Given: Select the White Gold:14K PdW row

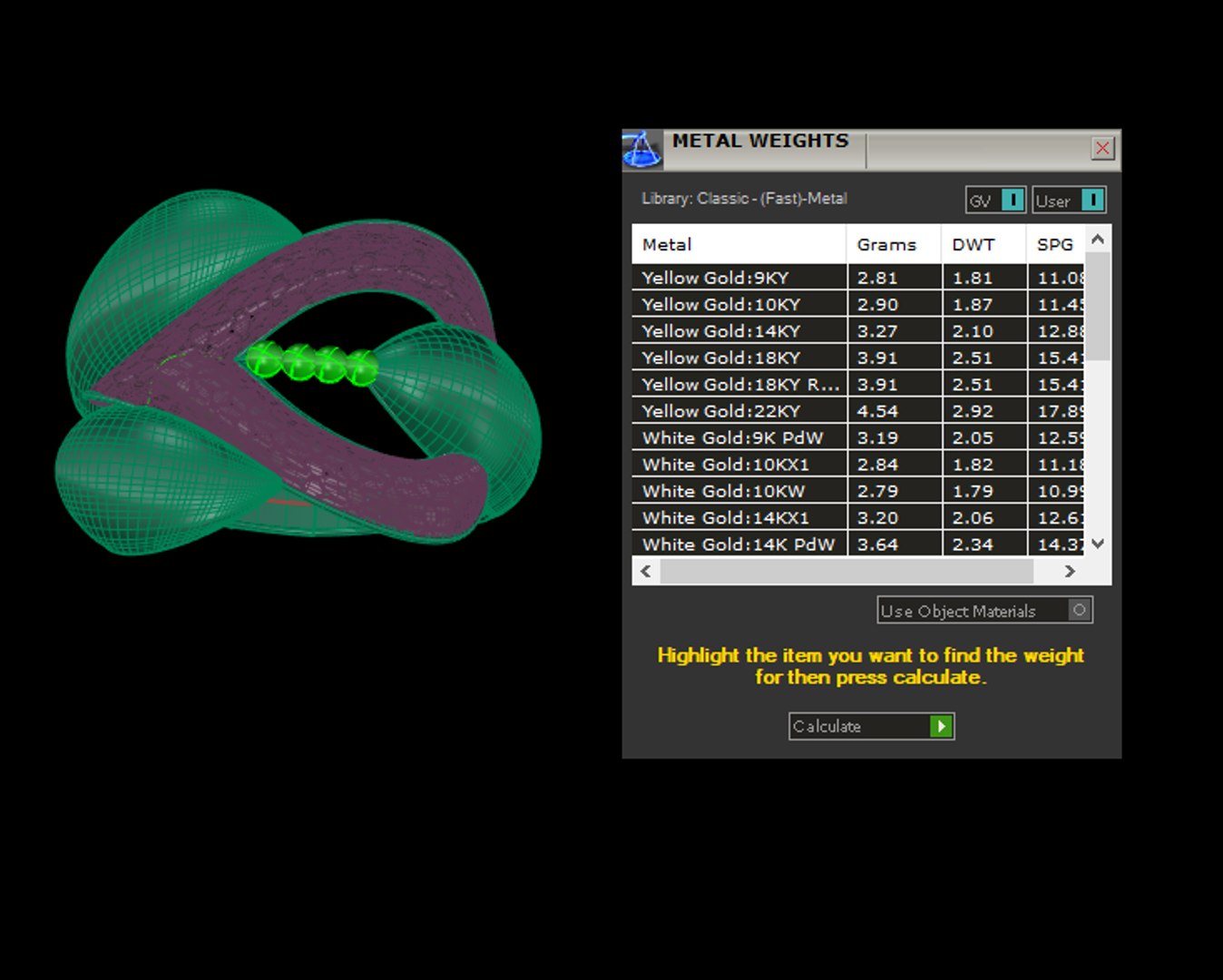Looking at the screenshot, I should 858,544.
